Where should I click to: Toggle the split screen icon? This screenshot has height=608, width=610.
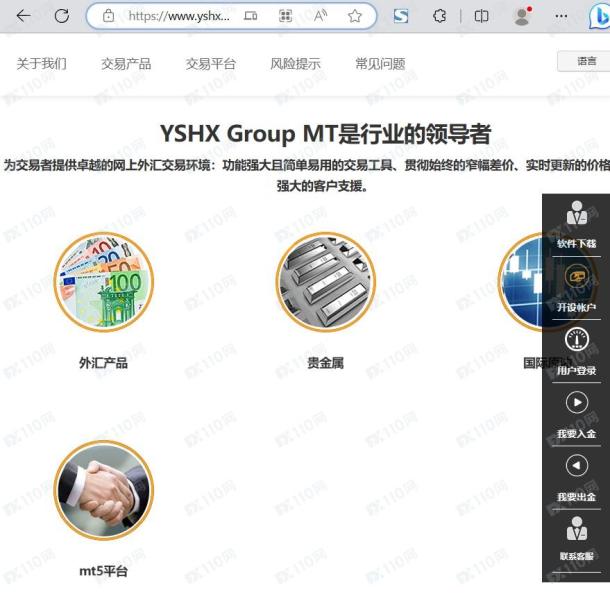pyautogui.click(x=481, y=16)
